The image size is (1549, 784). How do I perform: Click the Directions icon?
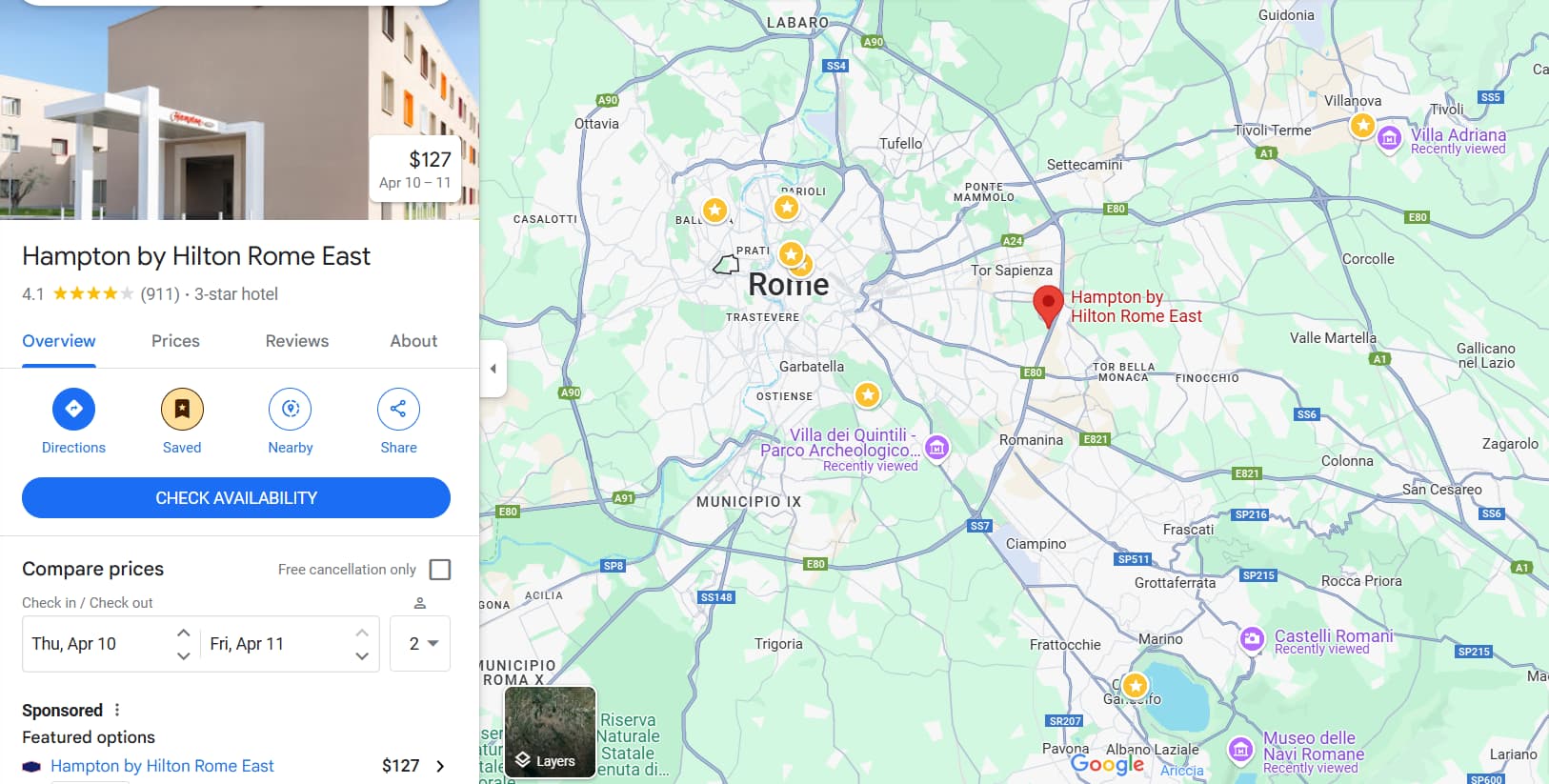73,409
